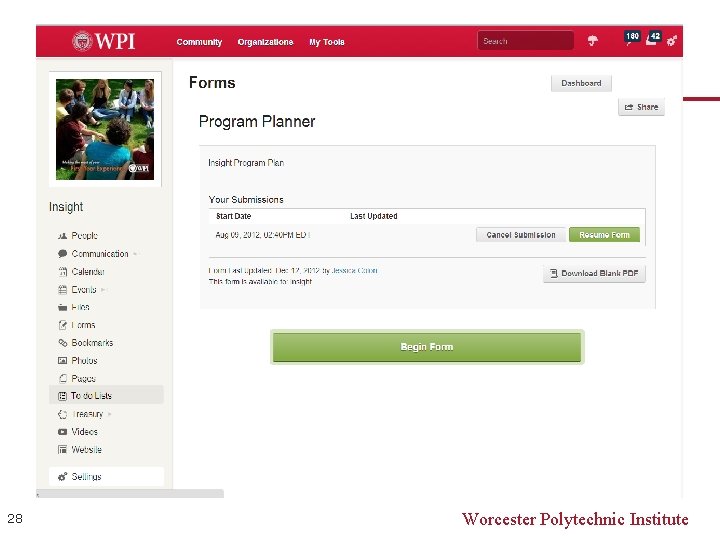The width and height of the screenshot is (720, 540).
Task: Expand the Events submenu arrow
Action: click(103, 290)
